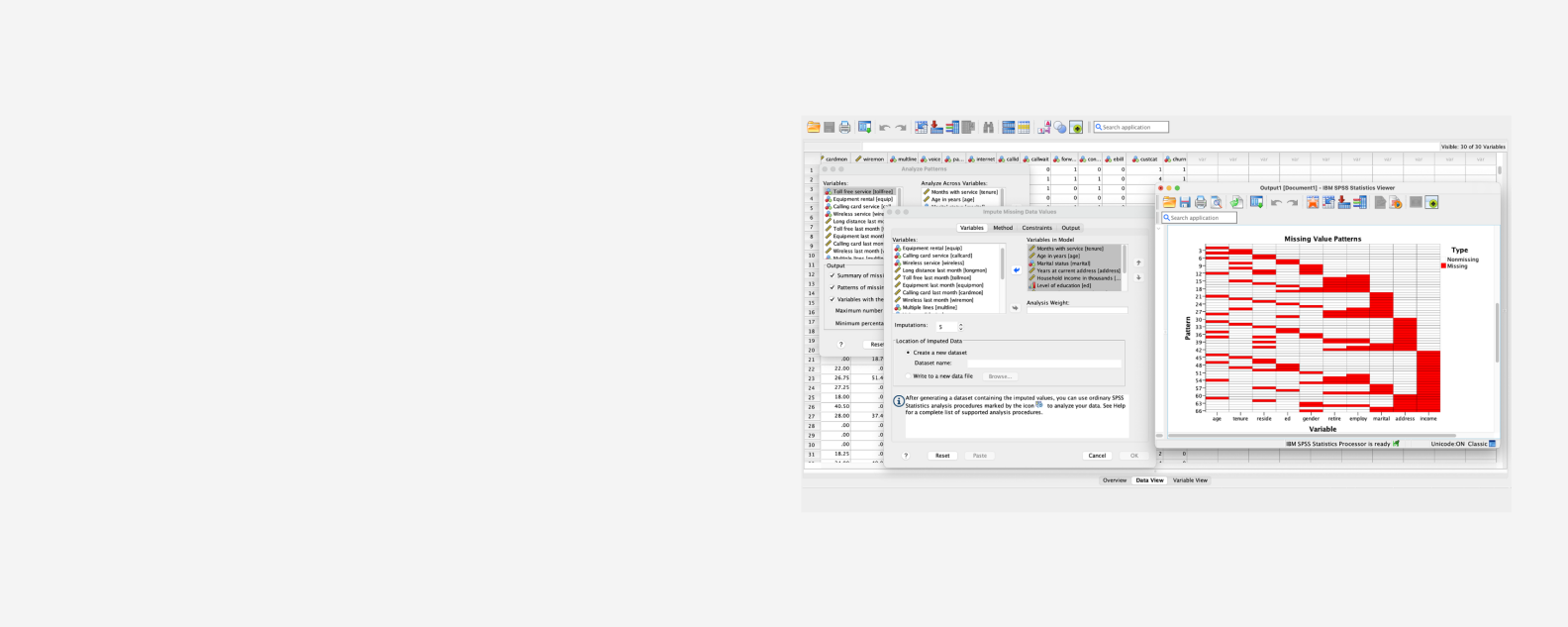Undo arrow in the Data Editor toolbar

(885, 127)
